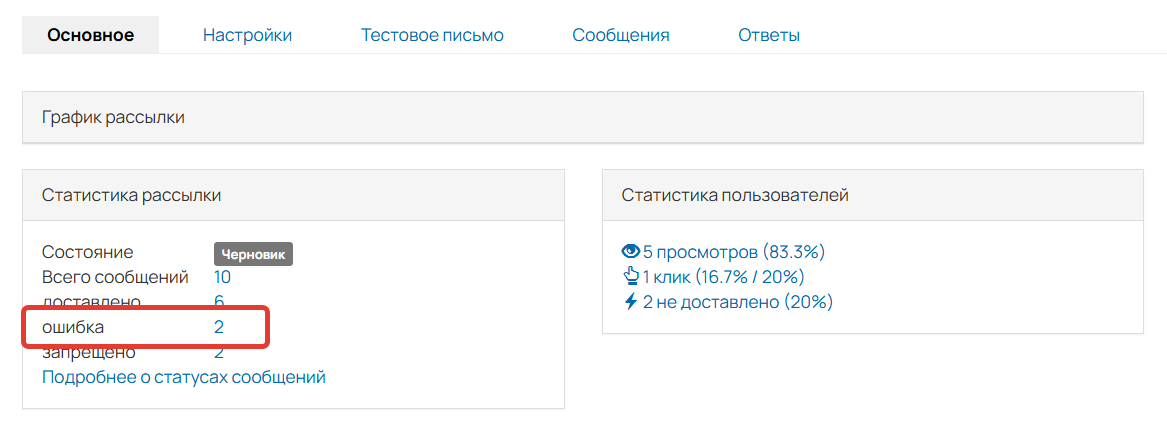
Task: Open the 1 клик (16.7% / 20%) link
Action: coord(723,277)
